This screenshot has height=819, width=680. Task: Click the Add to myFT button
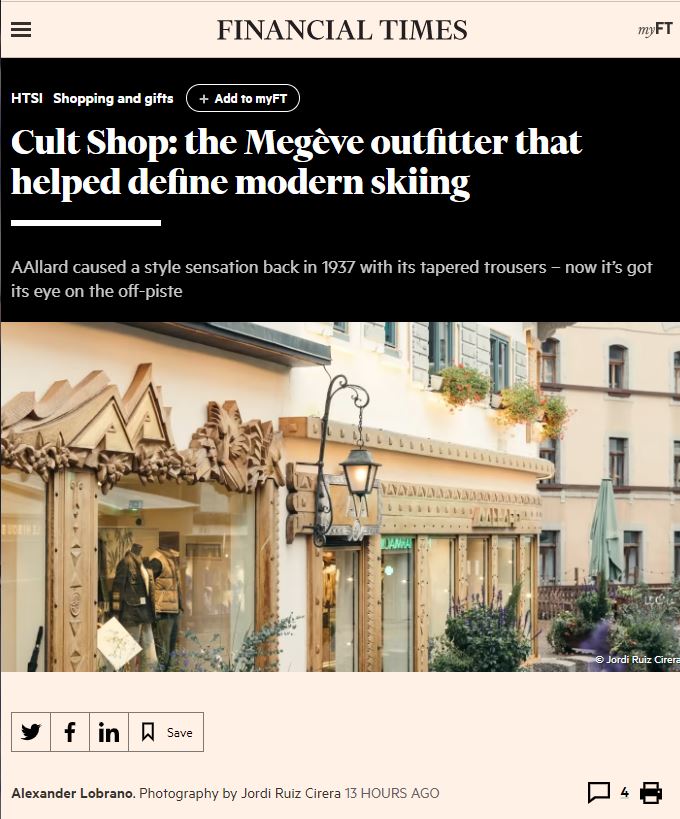tap(243, 98)
